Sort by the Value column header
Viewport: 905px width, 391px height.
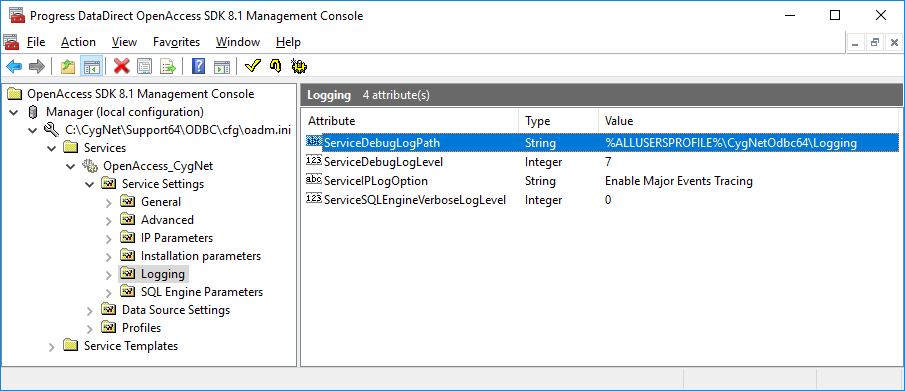749,121
